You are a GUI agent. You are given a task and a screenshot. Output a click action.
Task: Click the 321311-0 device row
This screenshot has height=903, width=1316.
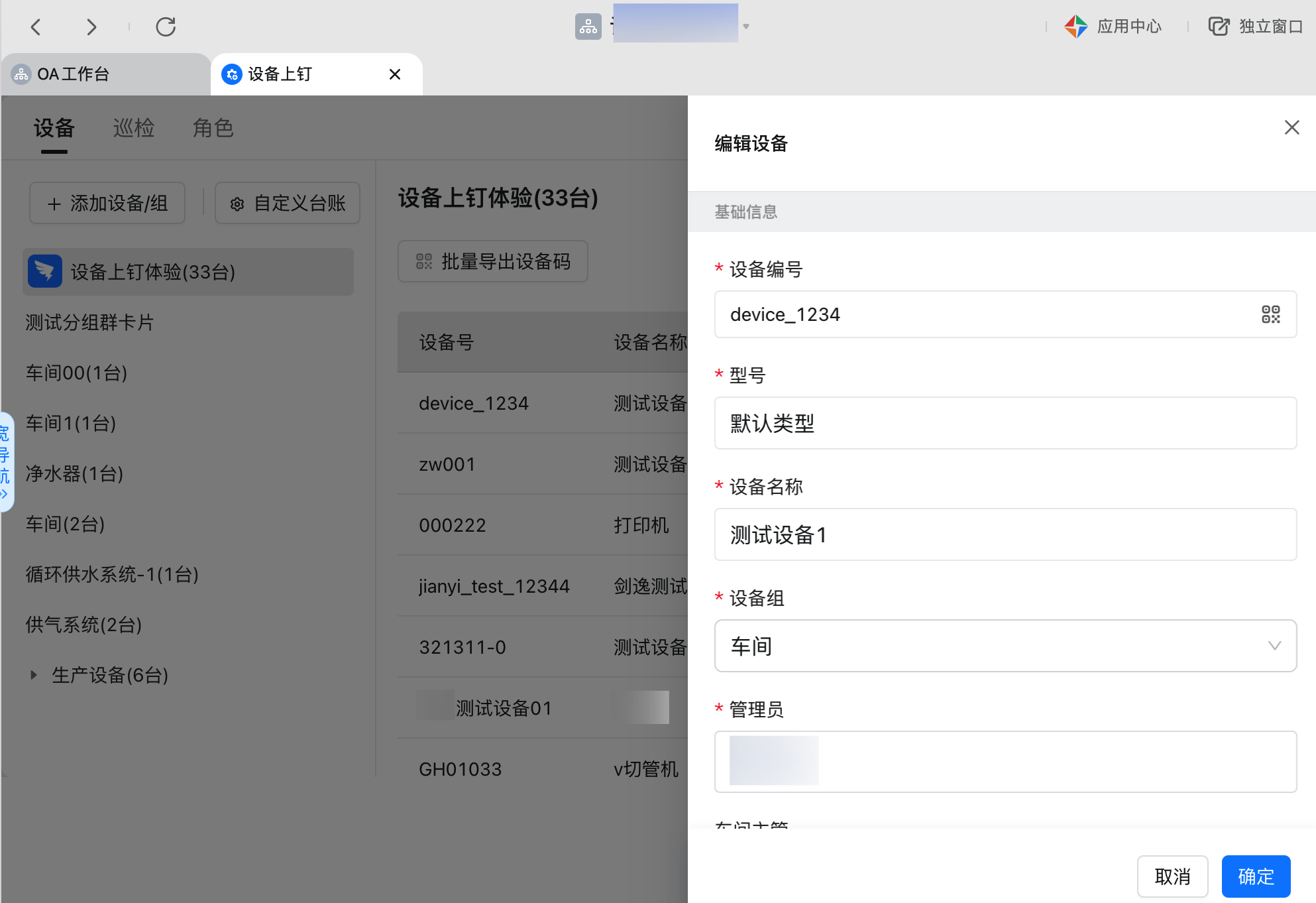pyautogui.click(x=543, y=647)
